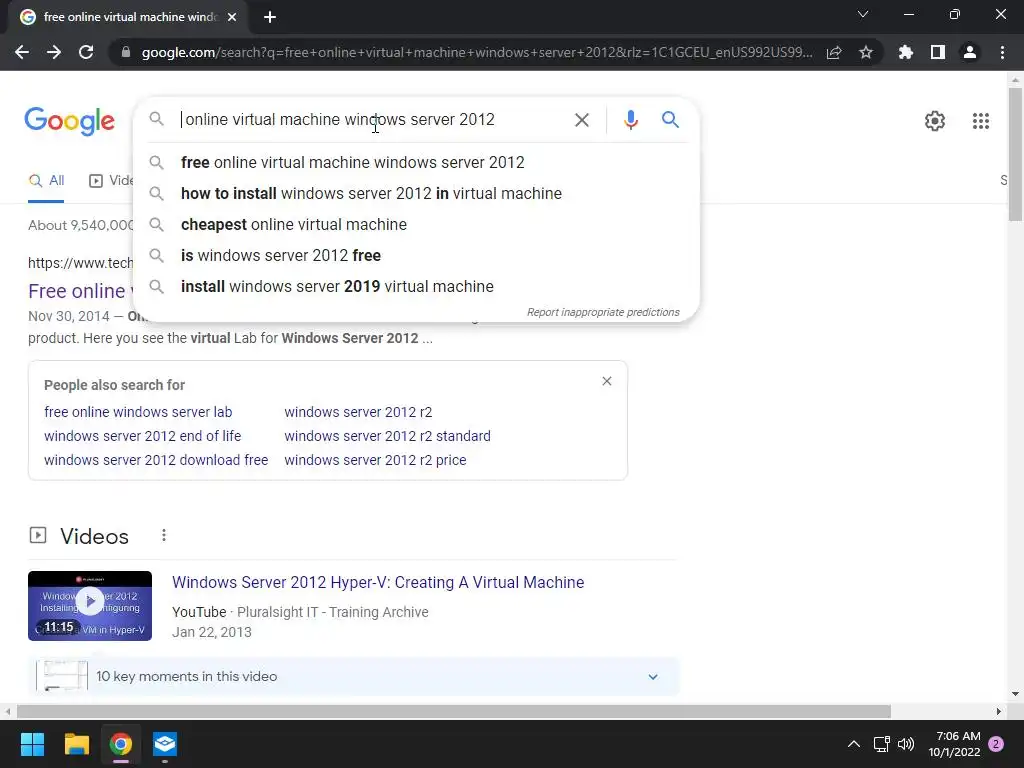Go to Google home via the logo
1024x768 pixels.
69,121
